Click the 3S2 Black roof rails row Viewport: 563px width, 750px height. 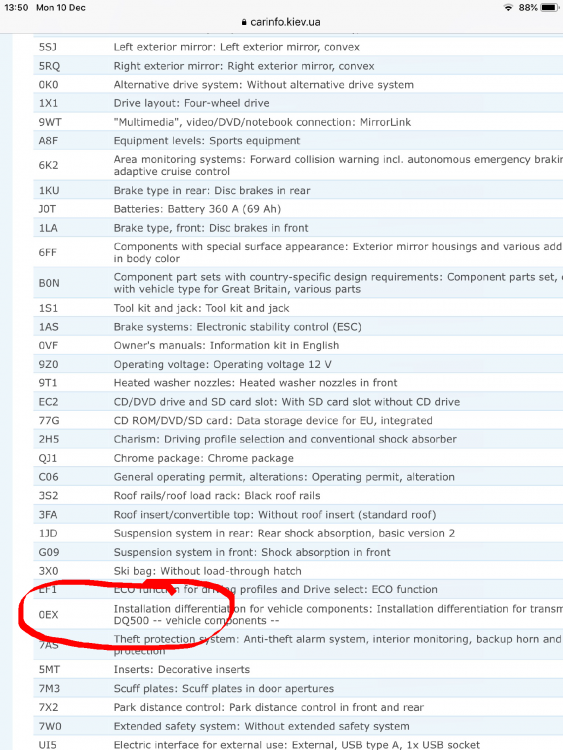[x=298, y=496]
